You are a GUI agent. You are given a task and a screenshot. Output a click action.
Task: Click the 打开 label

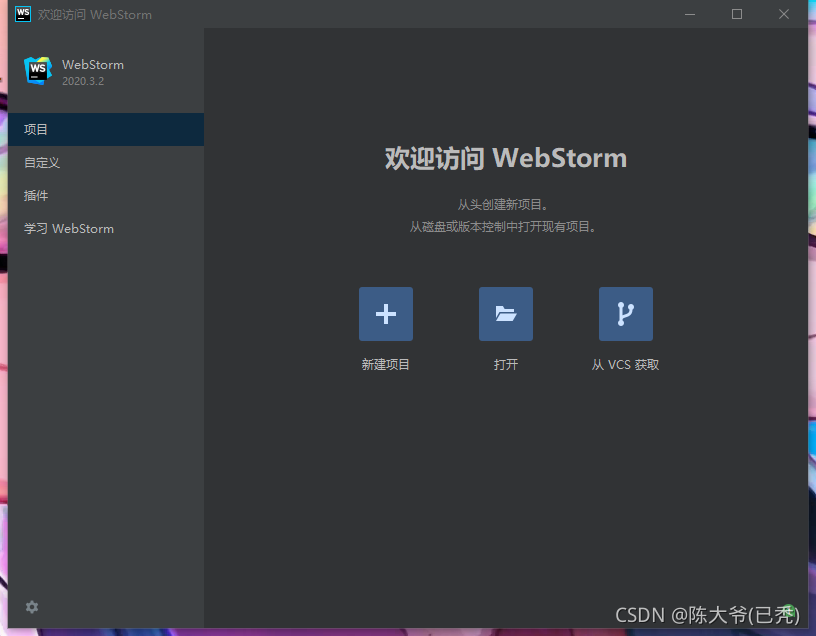505,364
